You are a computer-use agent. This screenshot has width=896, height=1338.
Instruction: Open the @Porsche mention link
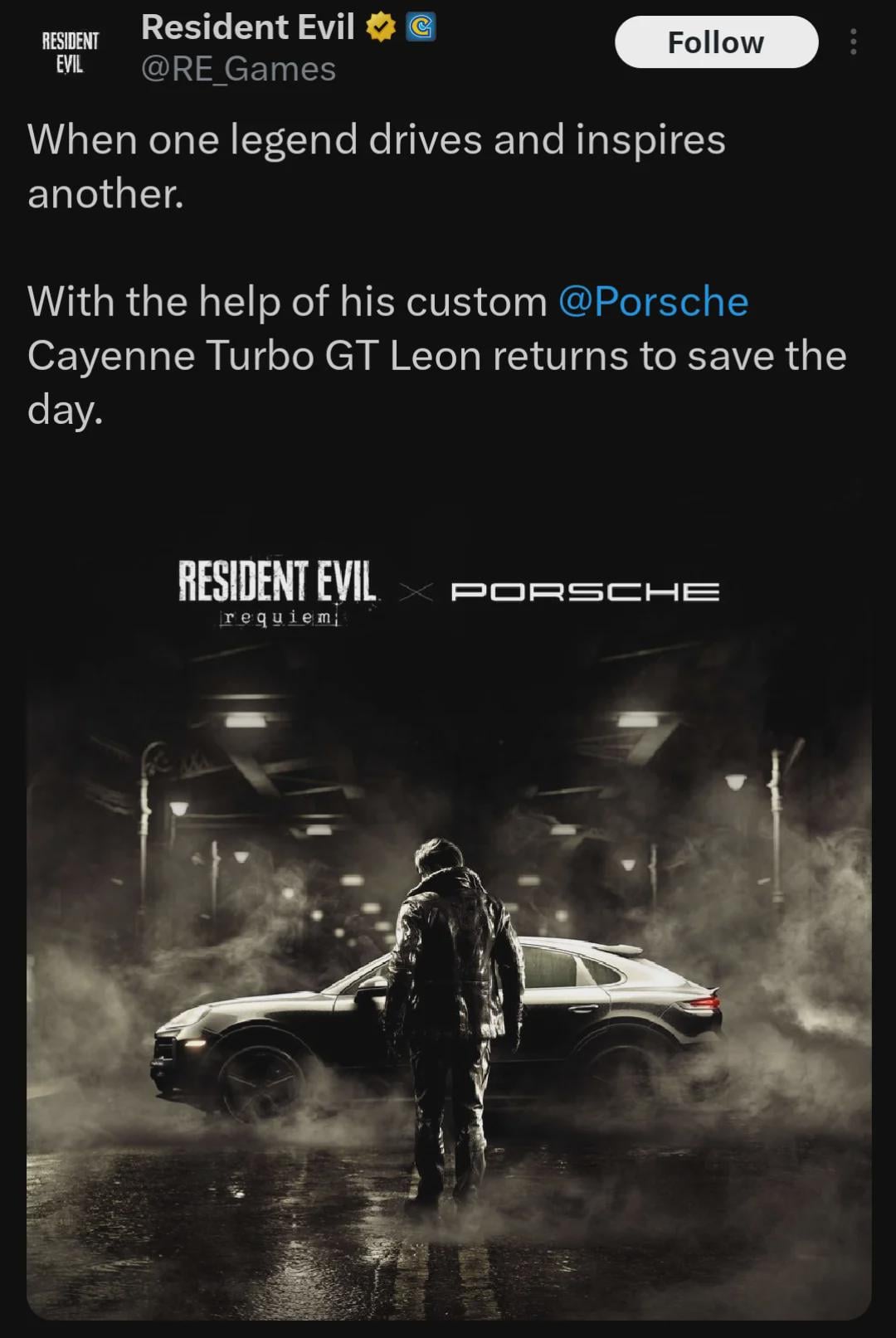click(653, 301)
